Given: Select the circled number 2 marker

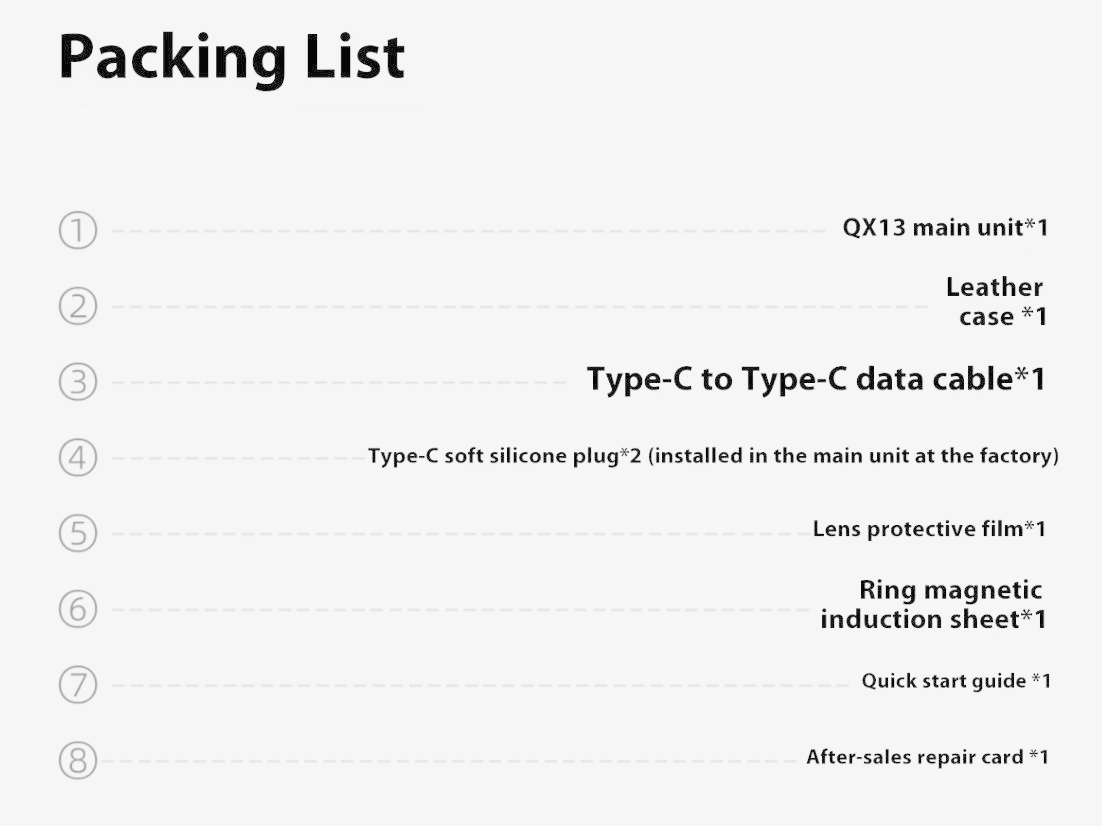Looking at the screenshot, I should pos(77,306).
